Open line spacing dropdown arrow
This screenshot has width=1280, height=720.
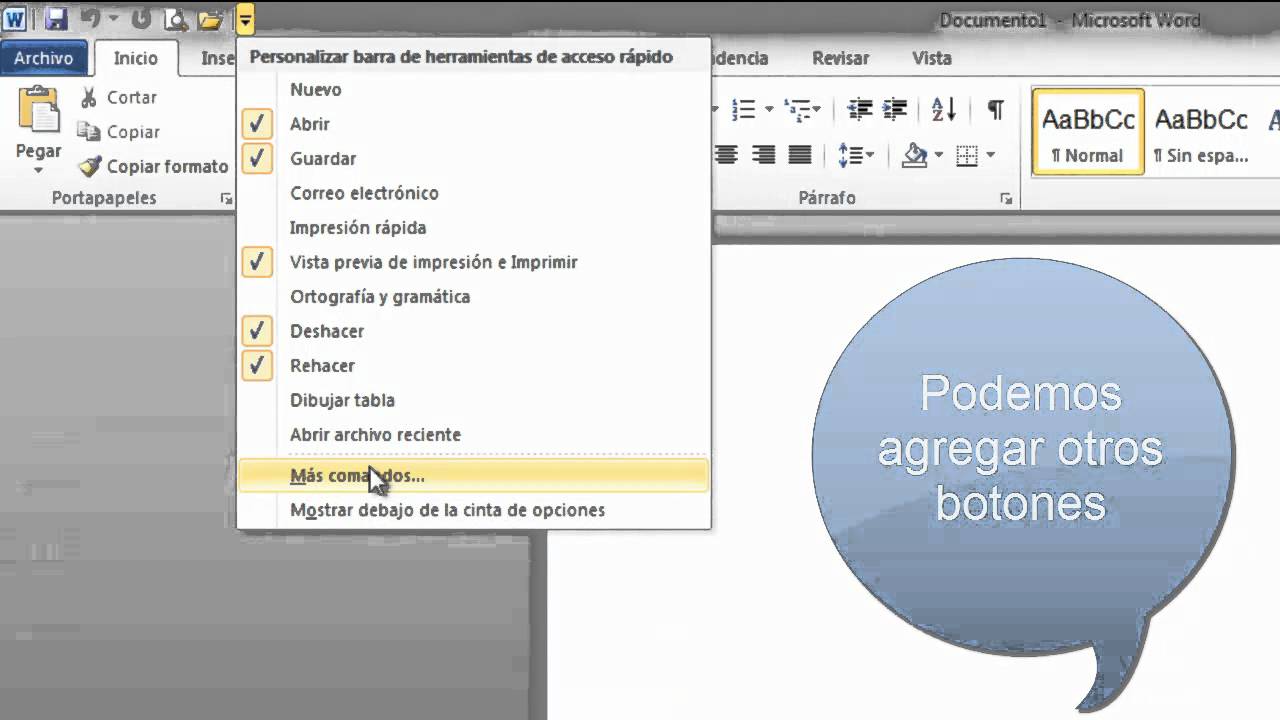click(x=869, y=155)
